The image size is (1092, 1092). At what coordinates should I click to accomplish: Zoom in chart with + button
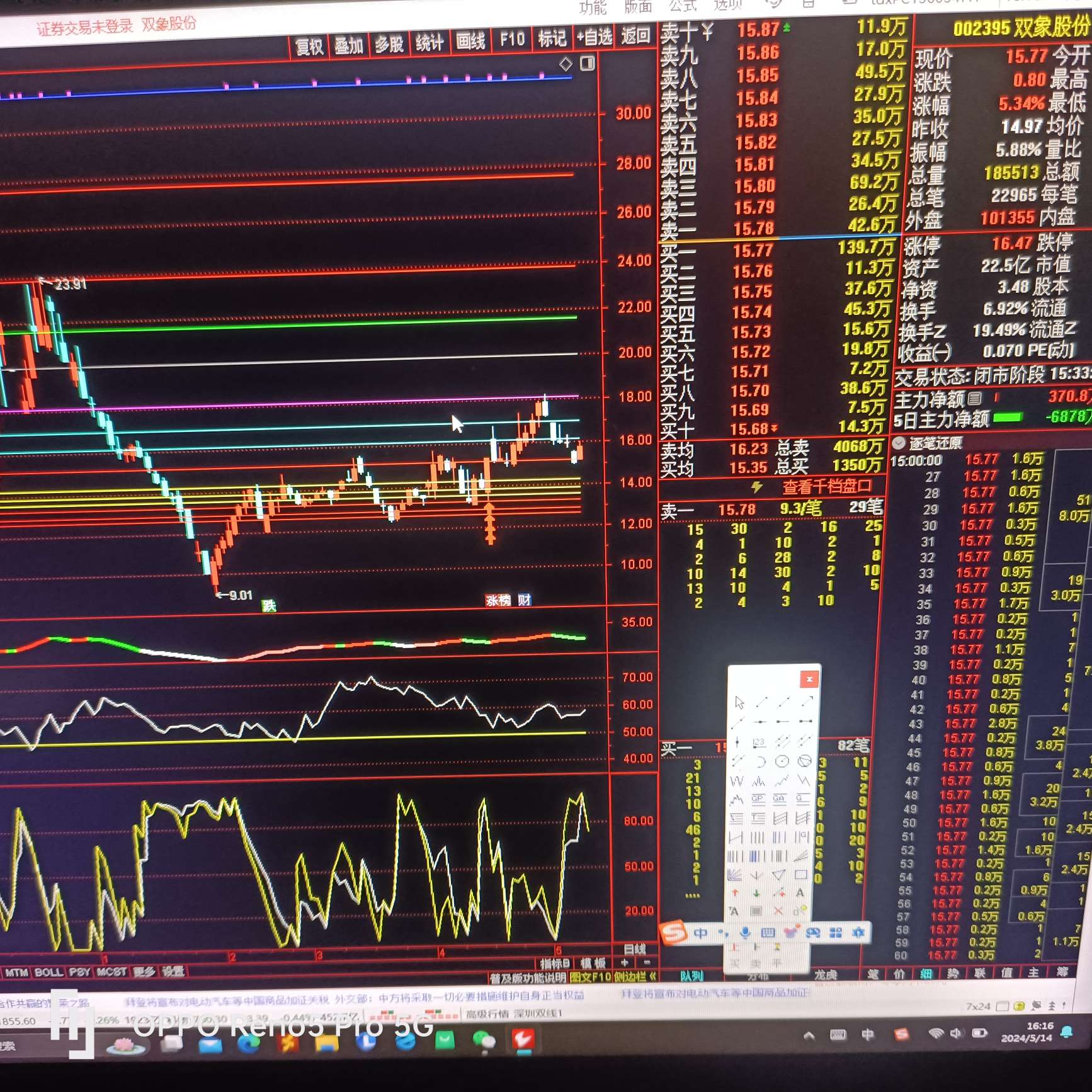pos(625,963)
